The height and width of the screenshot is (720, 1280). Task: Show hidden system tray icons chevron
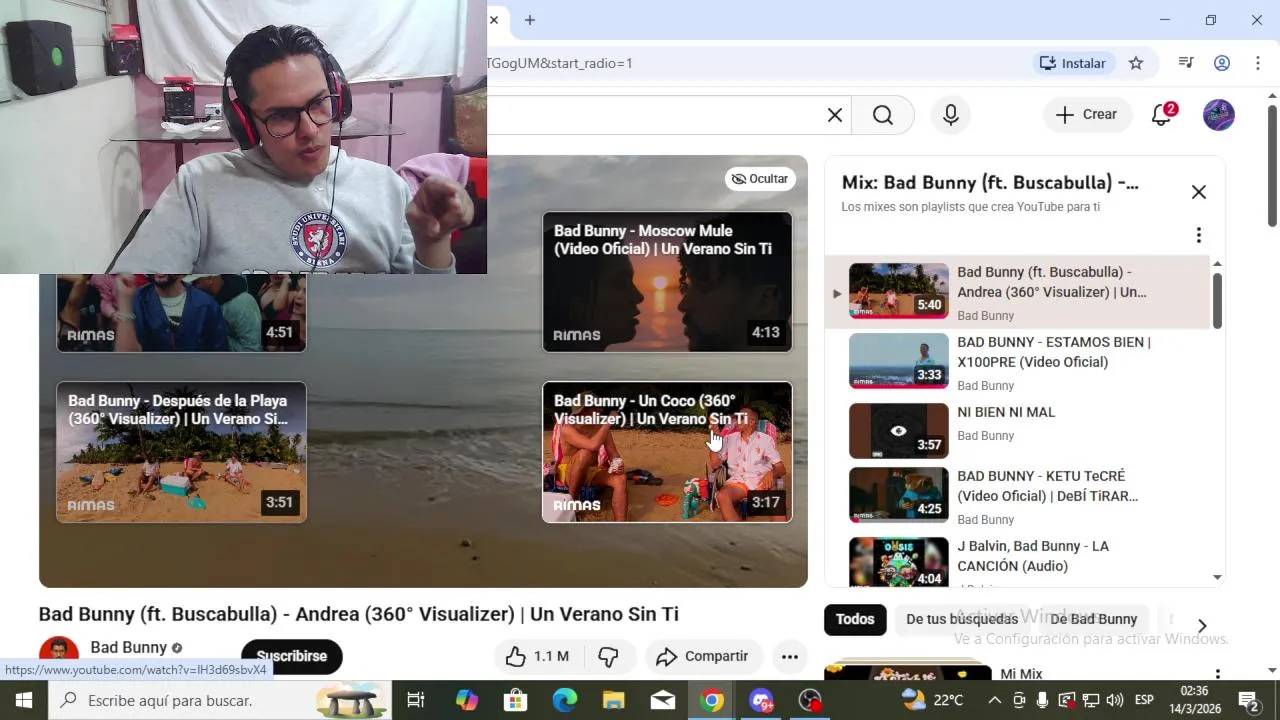click(994, 700)
